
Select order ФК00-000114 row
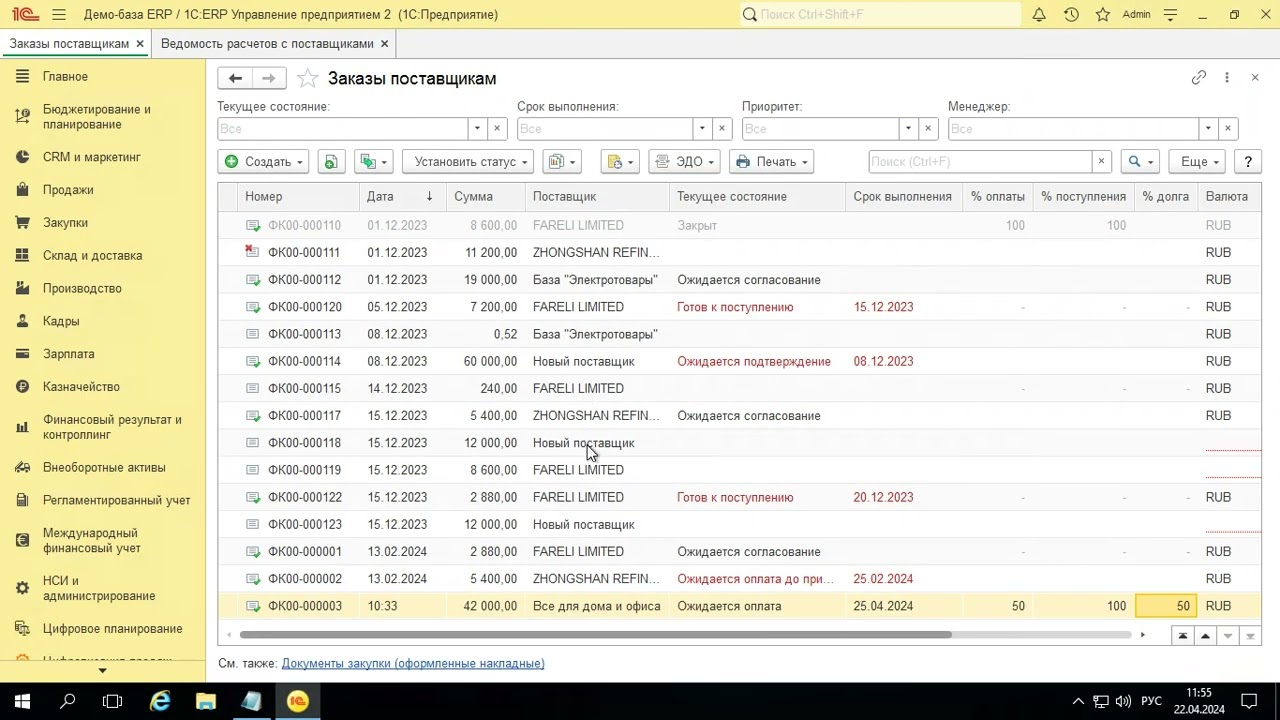pos(739,362)
